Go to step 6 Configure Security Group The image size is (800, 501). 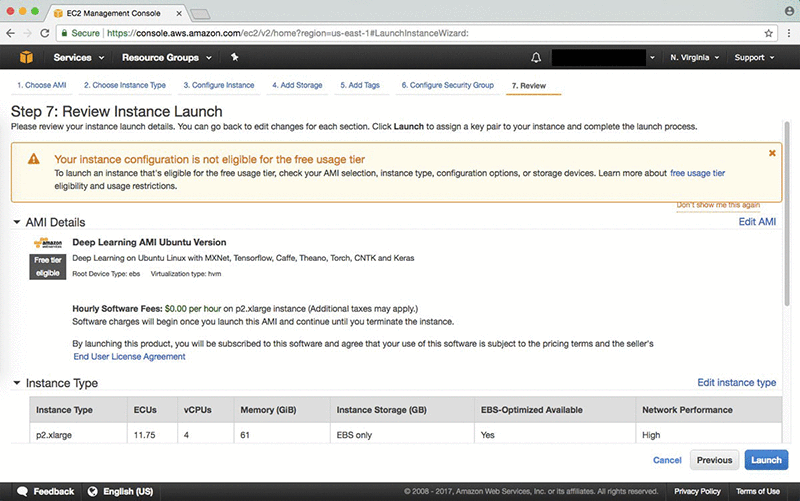tap(447, 85)
